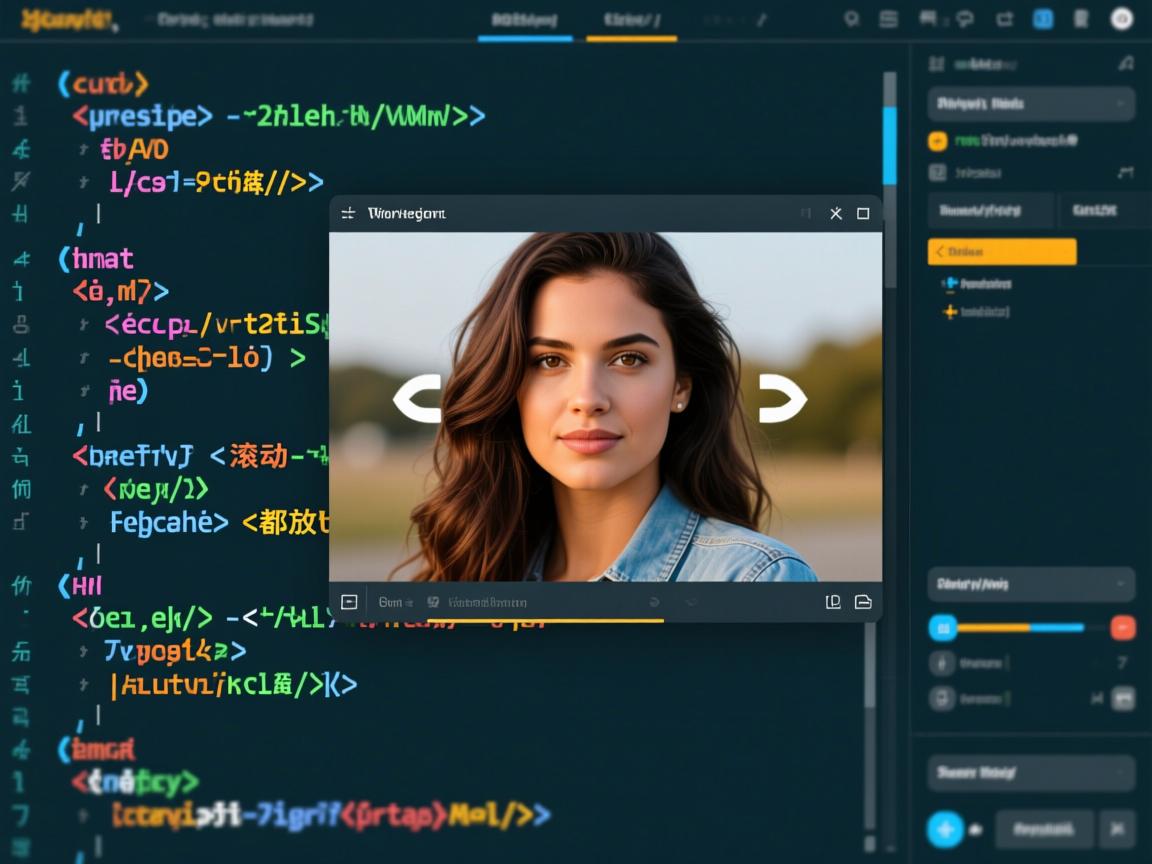Click the left arrow on the image preview

coord(418,399)
